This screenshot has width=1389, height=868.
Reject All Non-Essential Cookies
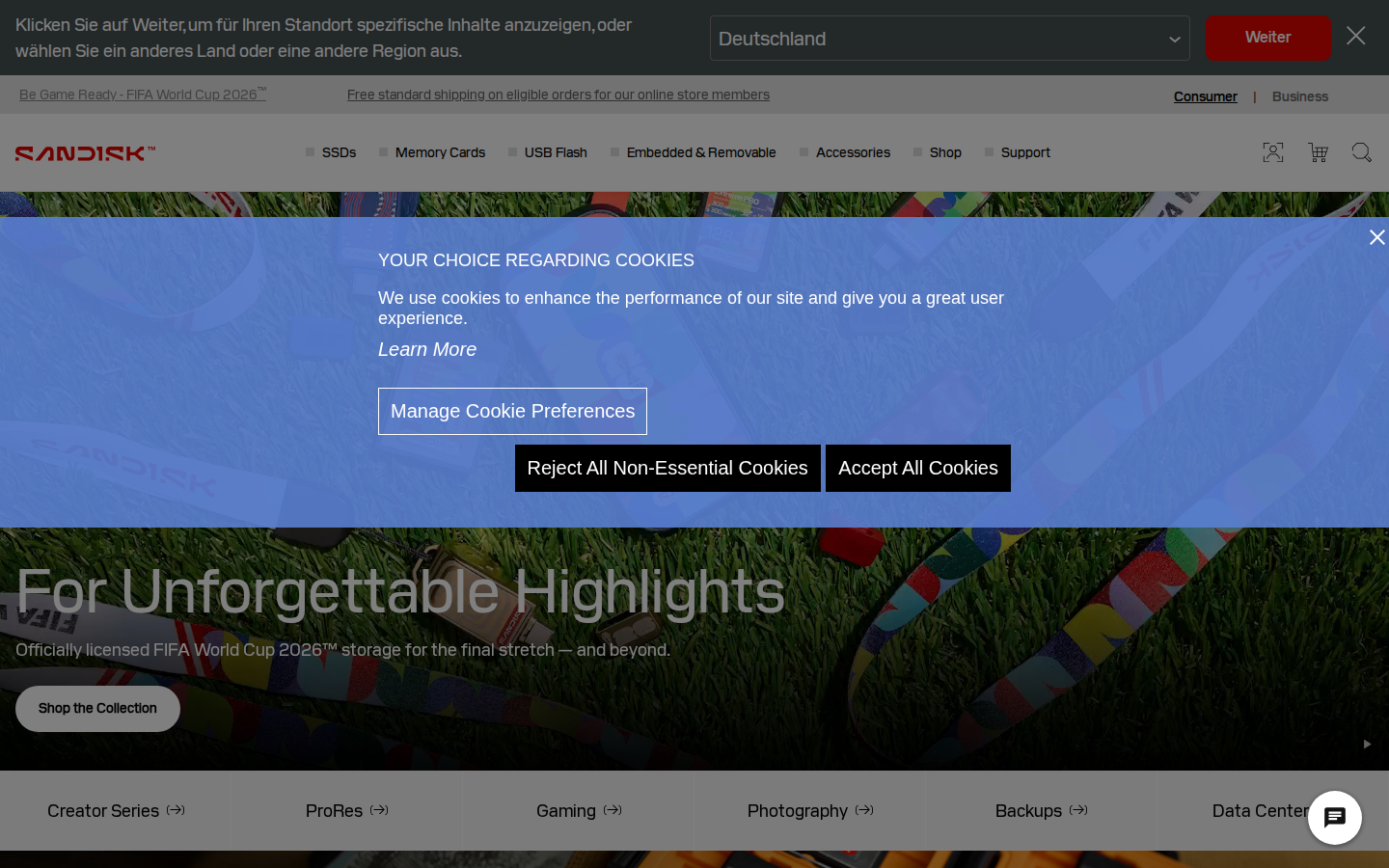(x=667, y=468)
